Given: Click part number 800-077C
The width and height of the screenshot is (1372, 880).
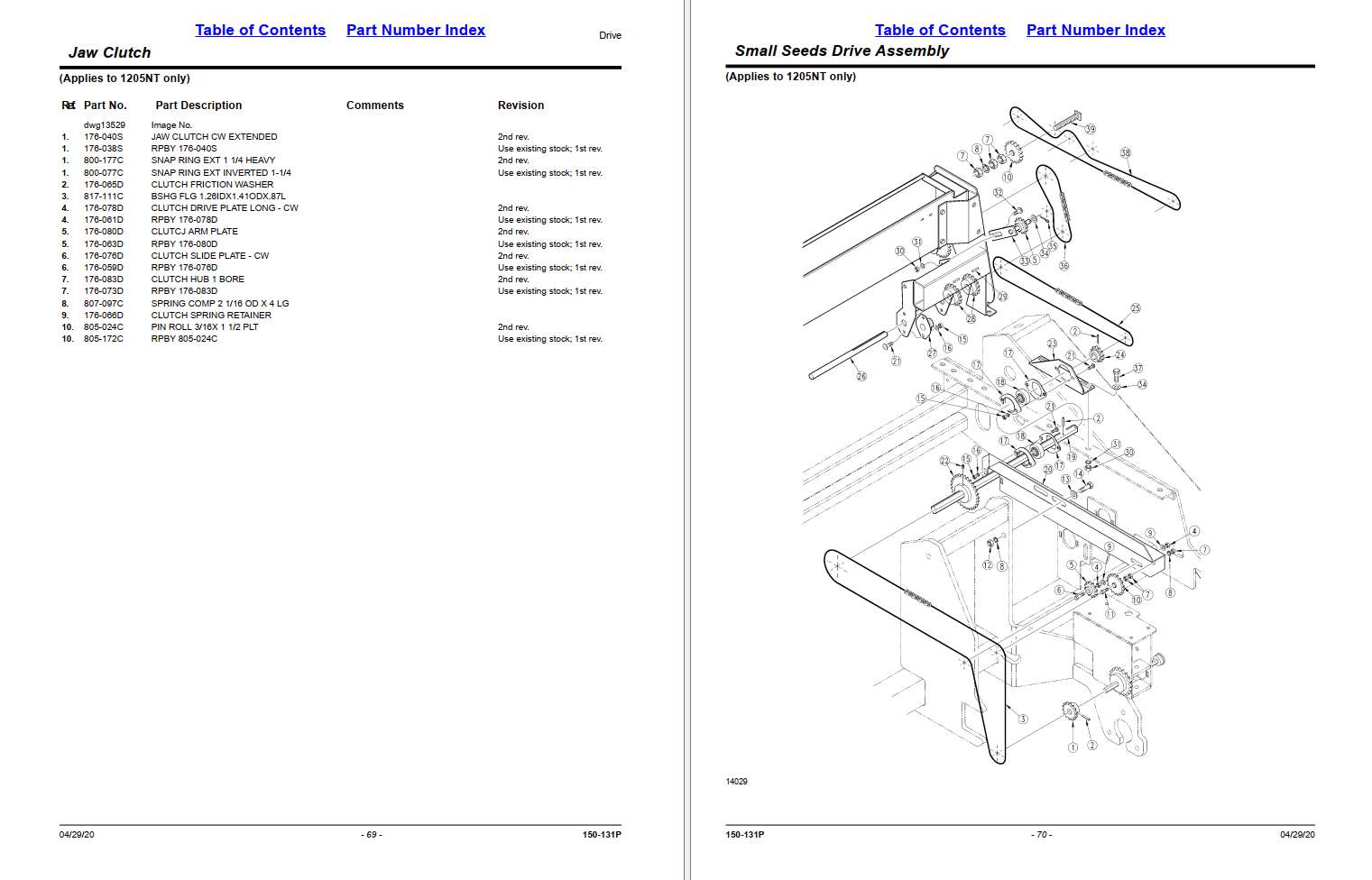Looking at the screenshot, I should (104, 172).
